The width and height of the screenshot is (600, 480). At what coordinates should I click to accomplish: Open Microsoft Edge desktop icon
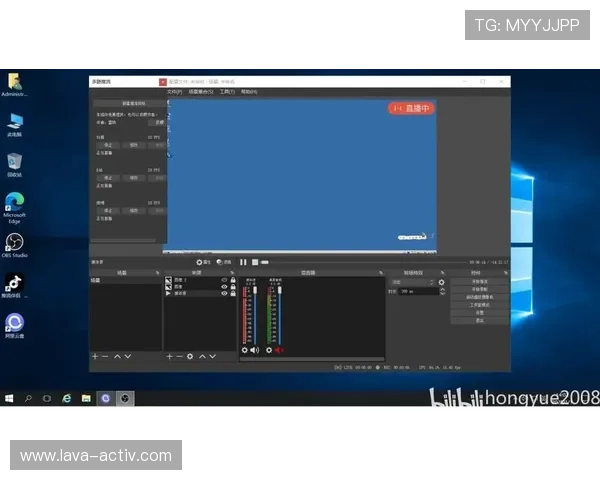(15, 202)
